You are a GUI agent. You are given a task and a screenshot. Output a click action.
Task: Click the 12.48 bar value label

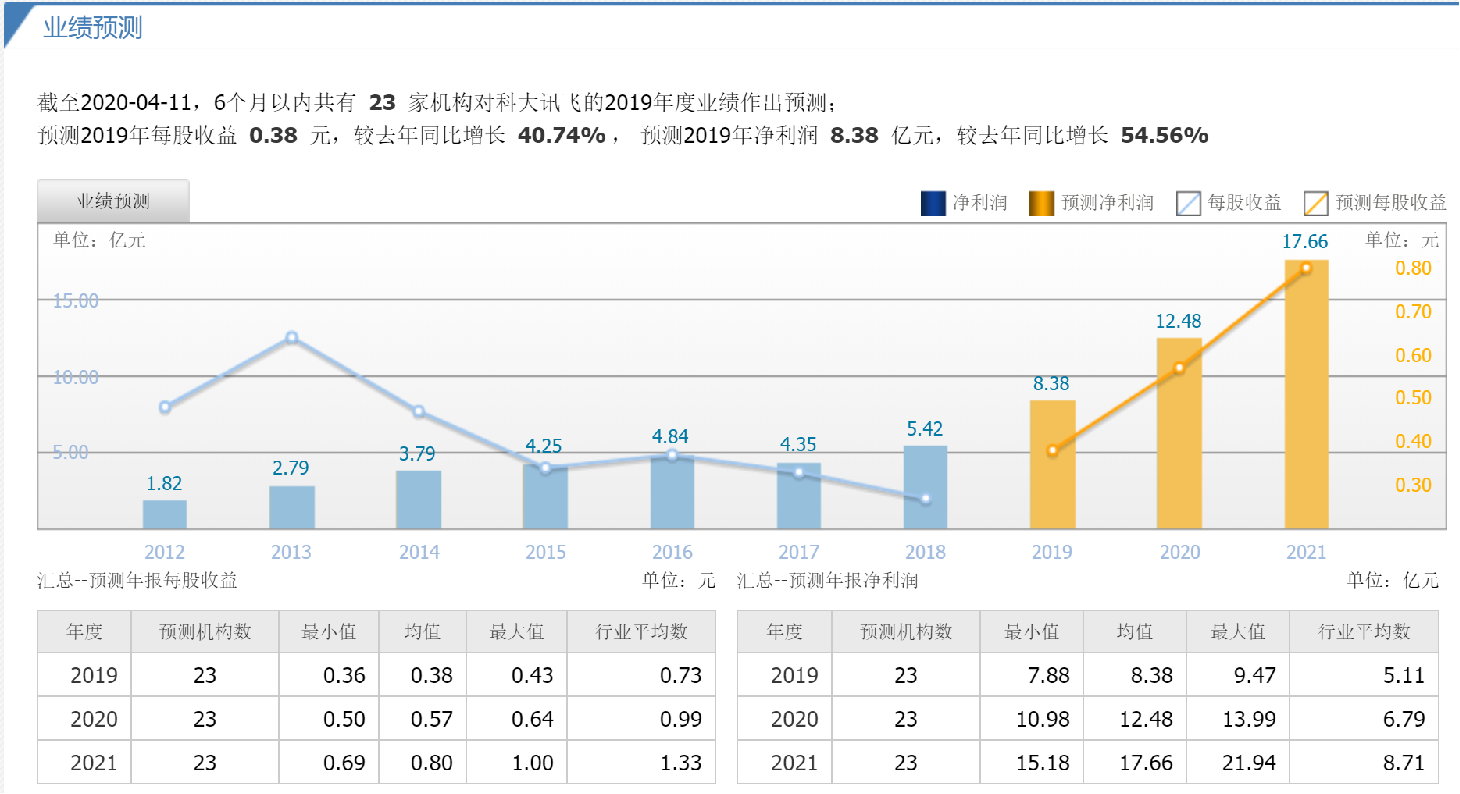coord(1179,321)
